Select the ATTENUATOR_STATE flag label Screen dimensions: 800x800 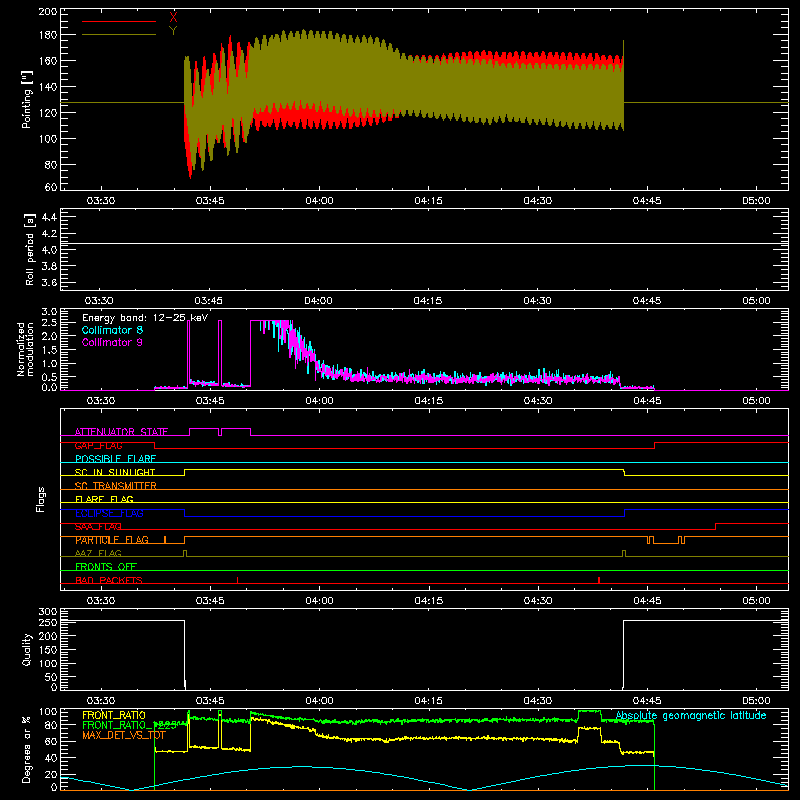(x=121, y=432)
